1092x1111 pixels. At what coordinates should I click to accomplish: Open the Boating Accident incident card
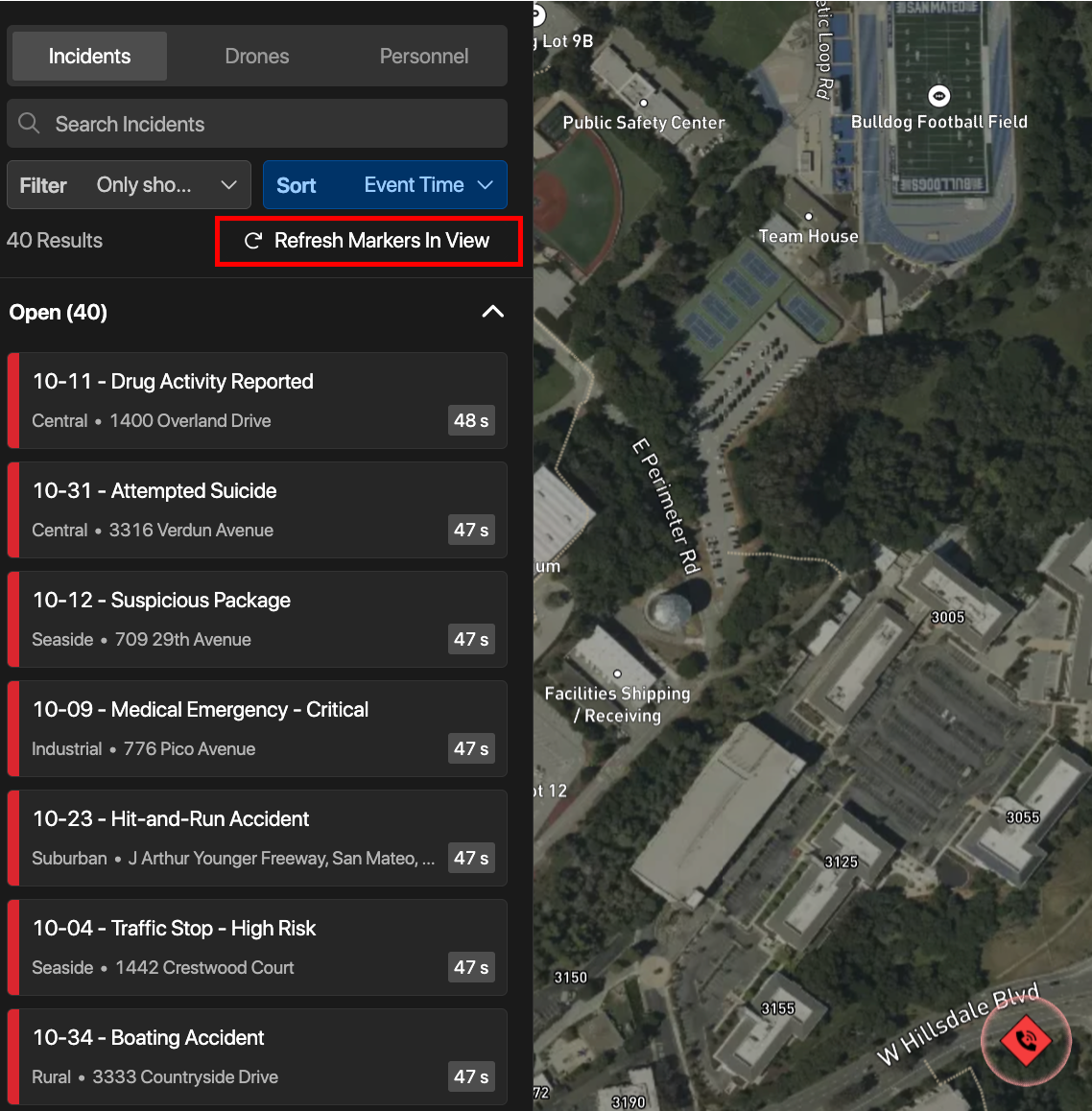[x=256, y=1056]
